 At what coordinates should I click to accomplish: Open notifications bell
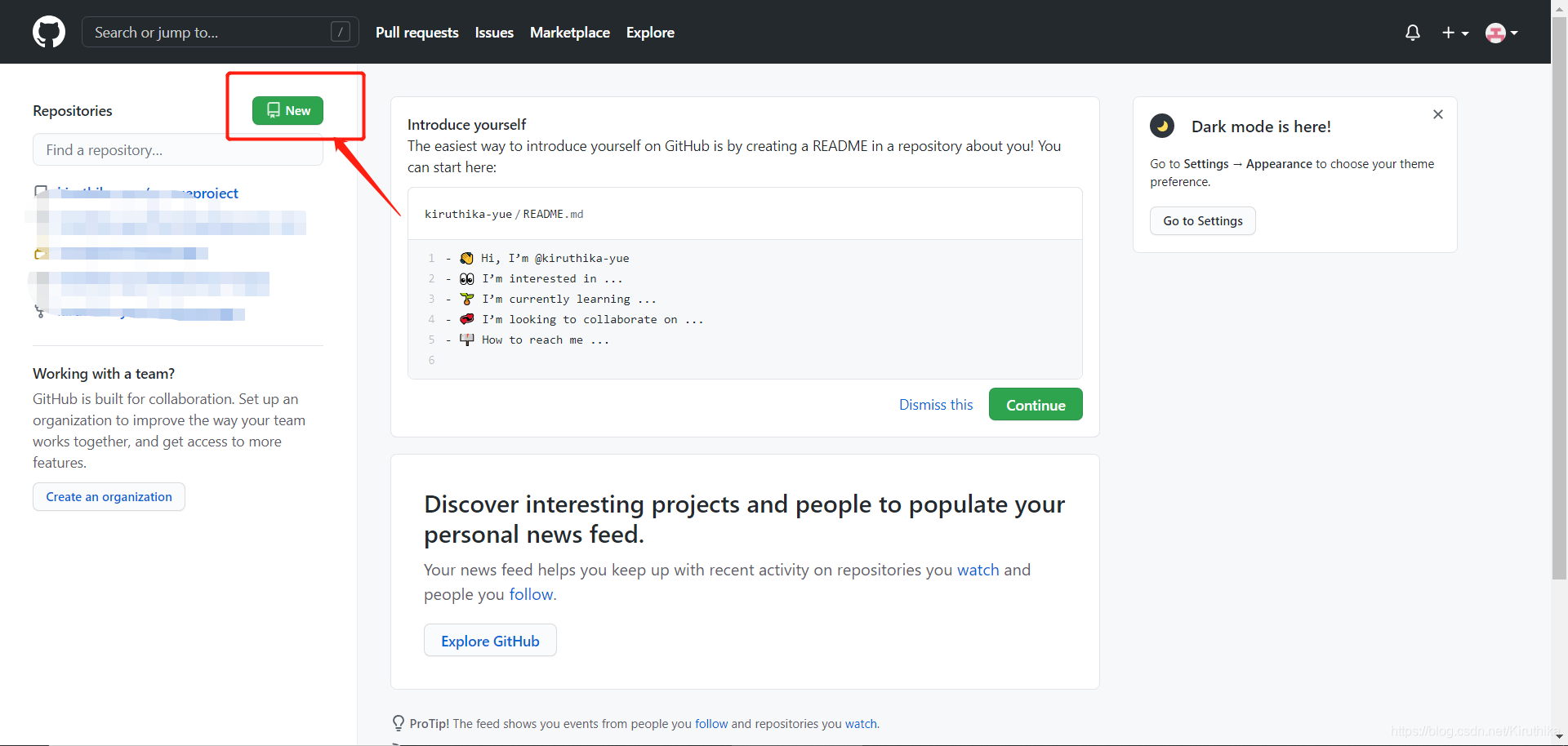(x=1413, y=33)
